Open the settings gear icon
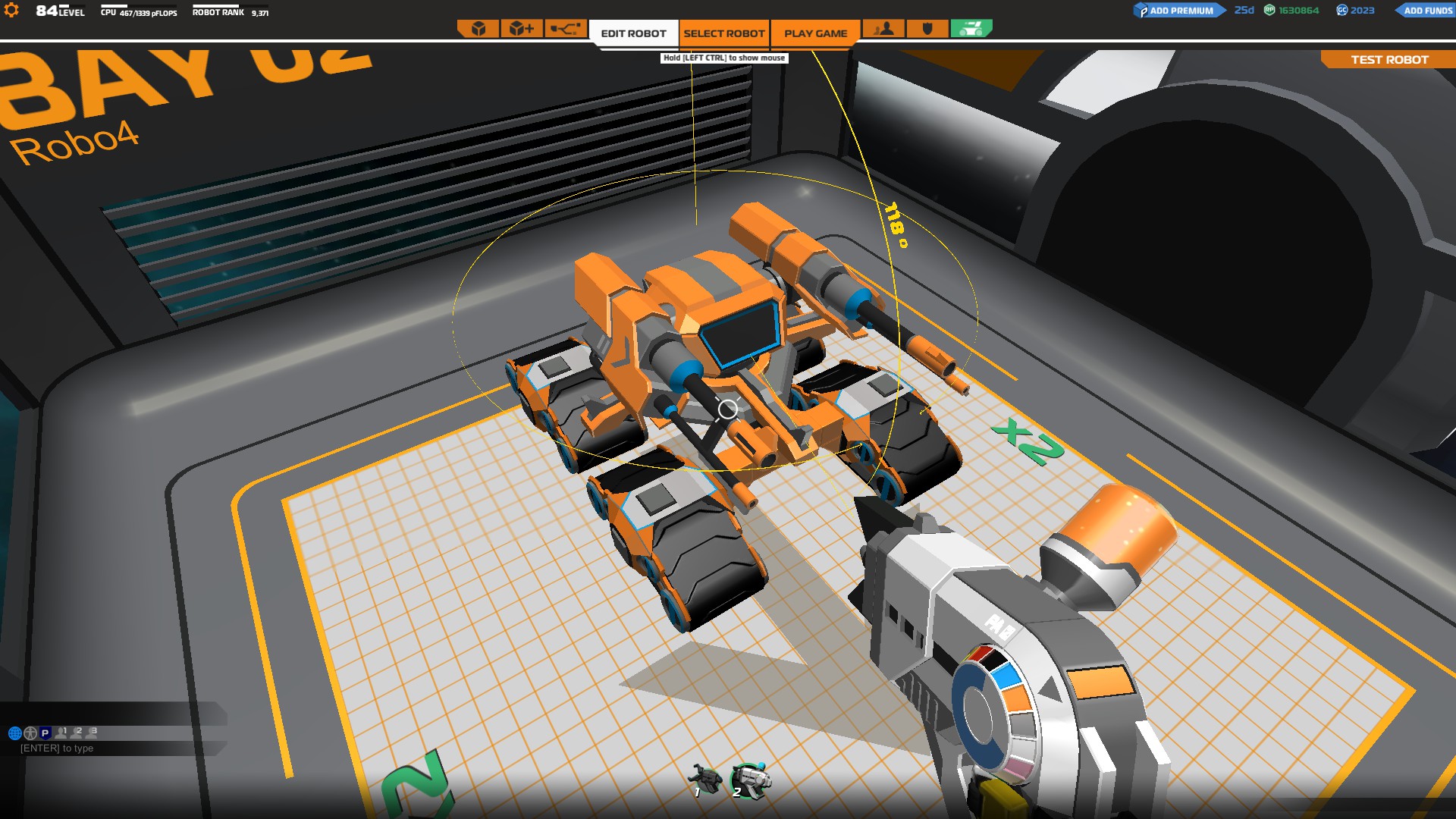 tap(11, 11)
